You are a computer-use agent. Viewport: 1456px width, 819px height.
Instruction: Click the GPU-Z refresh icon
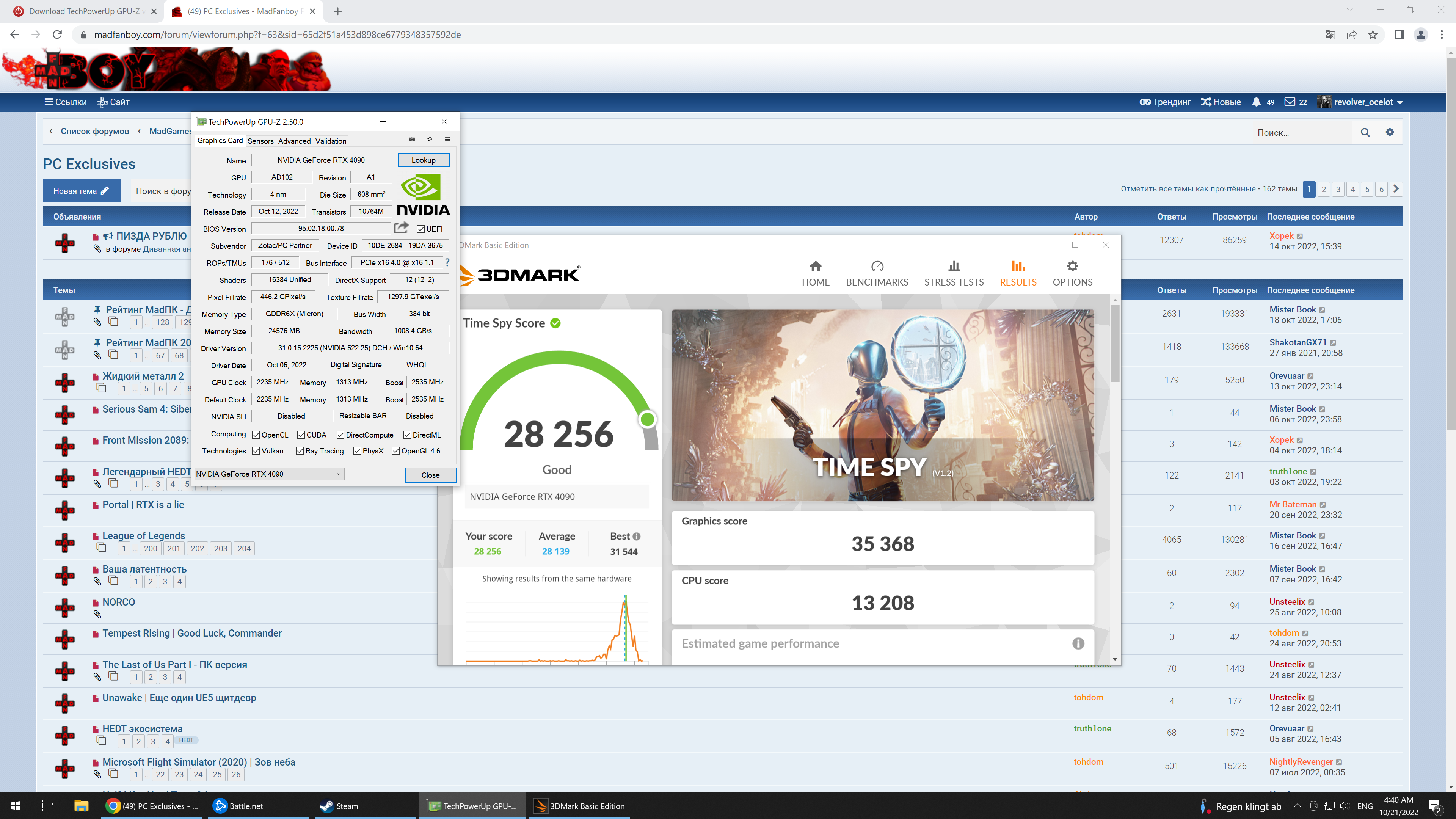(430, 139)
